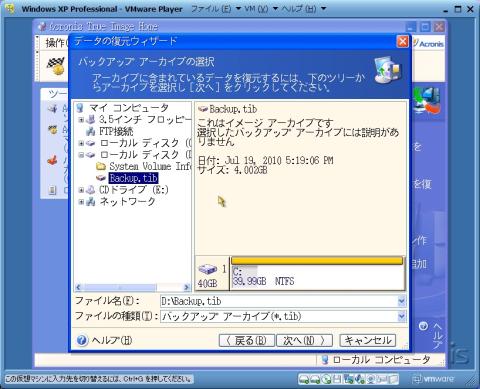Image resolution: width=480 pixels, height=389 pixels.
Task: Click the VMware floppy status icon
Action: point(337,379)
